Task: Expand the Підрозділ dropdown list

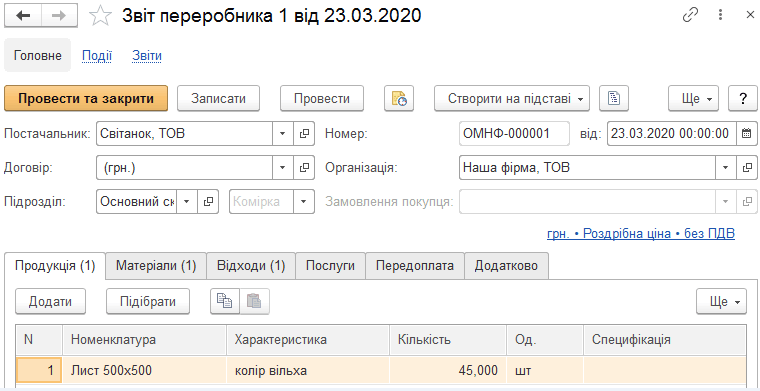Action: (188, 202)
